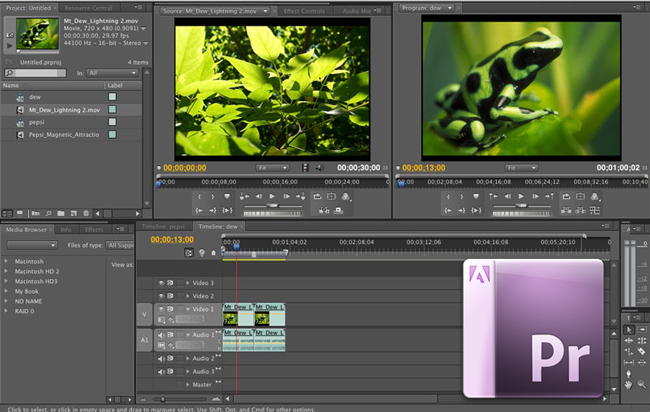The image size is (650, 412).
Task: Toggle Loop in Source monitor
Action: coord(317,197)
